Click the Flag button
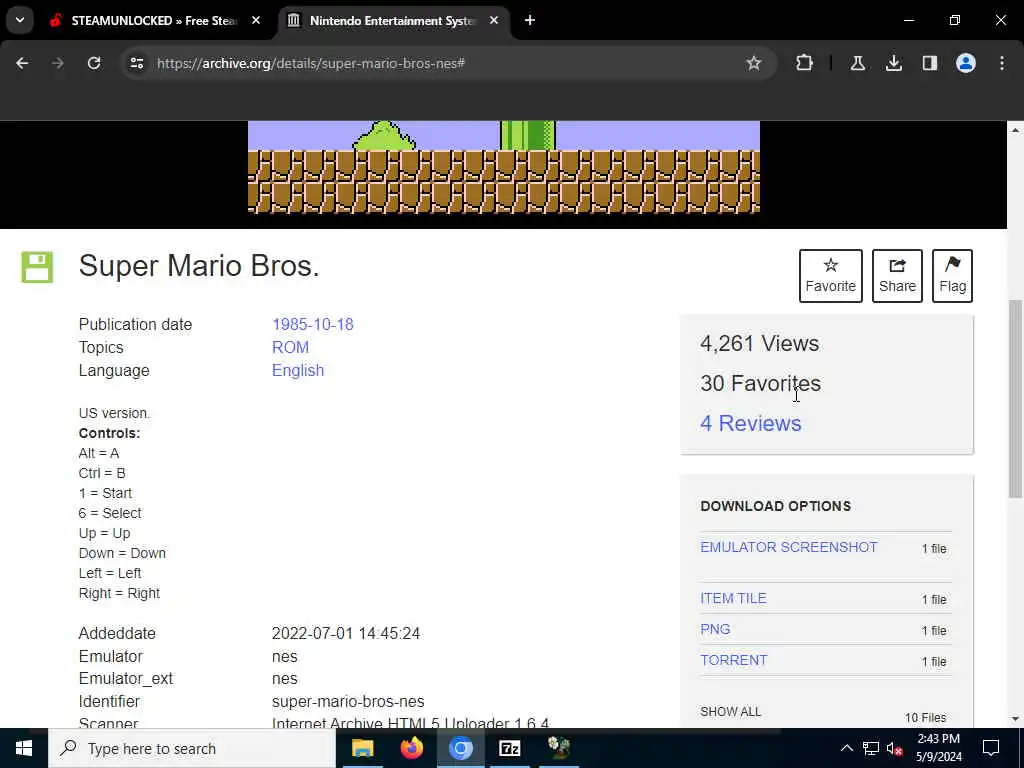The width and height of the screenshot is (1024, 768). coord(952,276)
